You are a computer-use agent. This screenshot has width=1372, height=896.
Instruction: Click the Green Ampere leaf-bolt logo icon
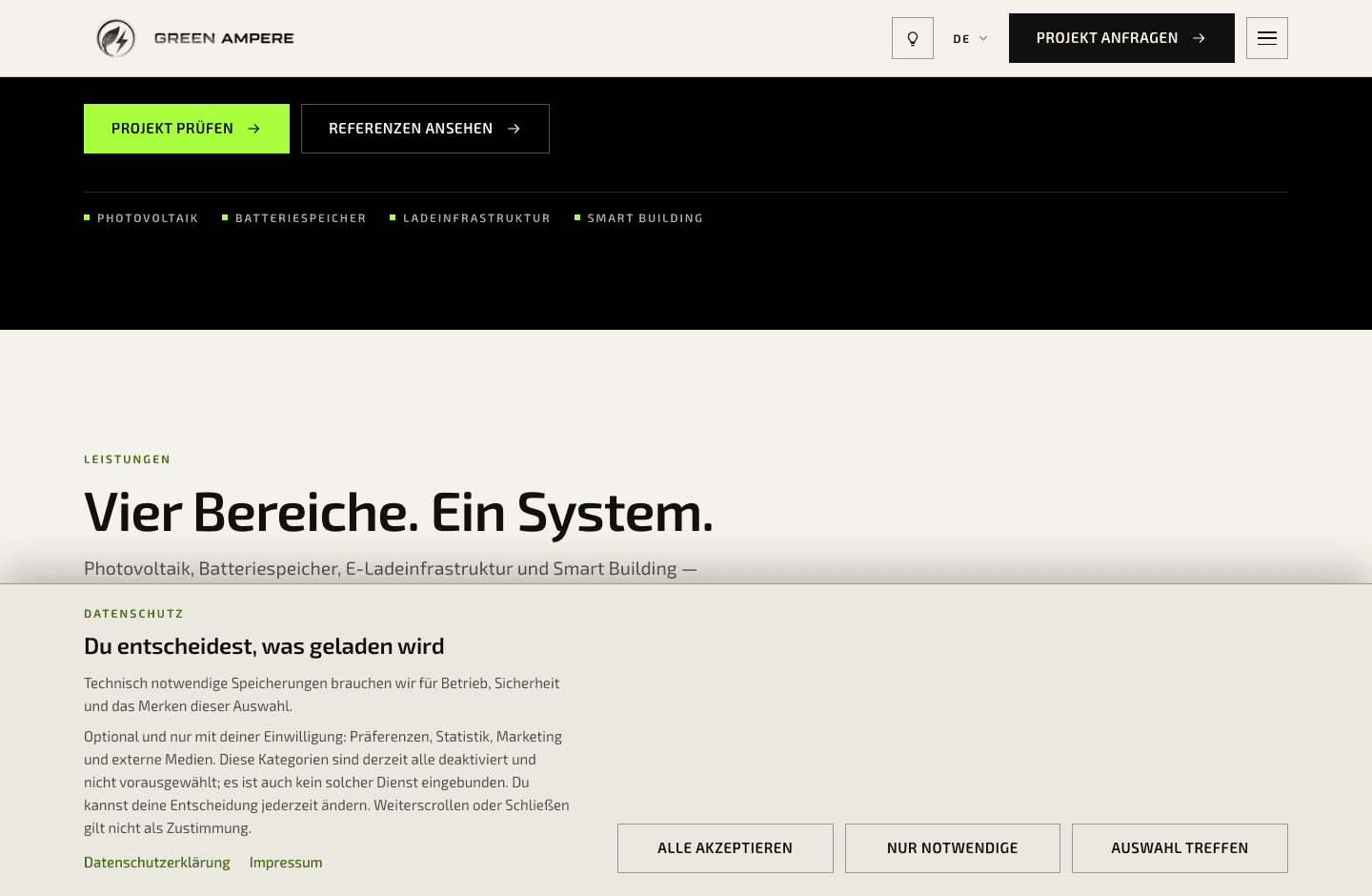point(116,38)
